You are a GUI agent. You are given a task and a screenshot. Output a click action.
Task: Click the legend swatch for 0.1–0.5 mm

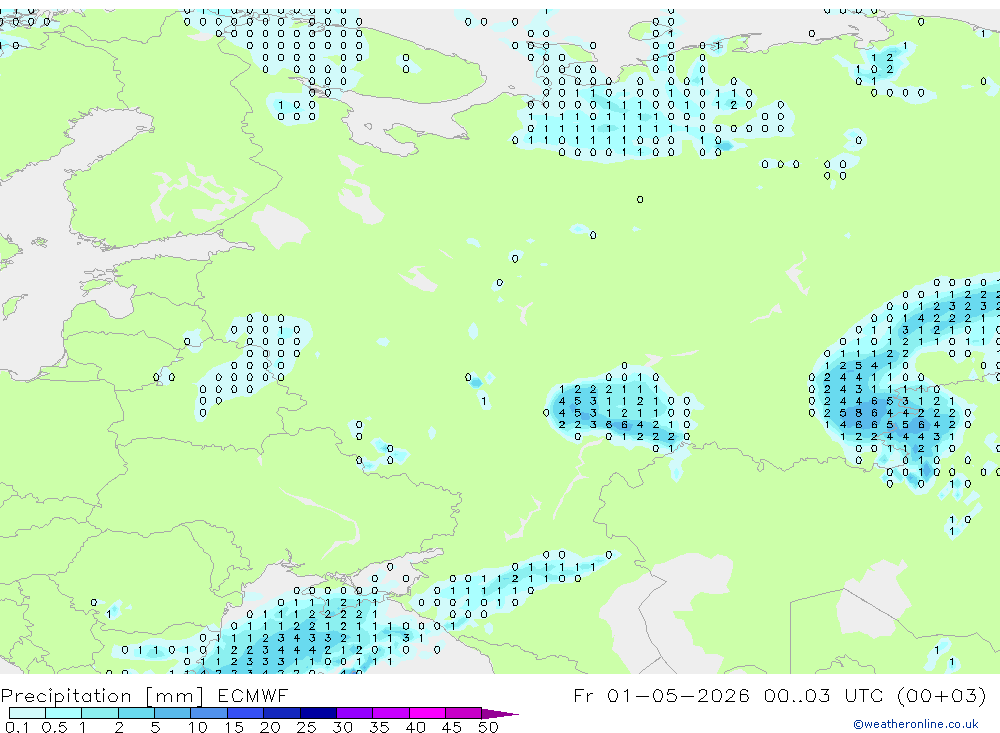(x=27, y=713)
